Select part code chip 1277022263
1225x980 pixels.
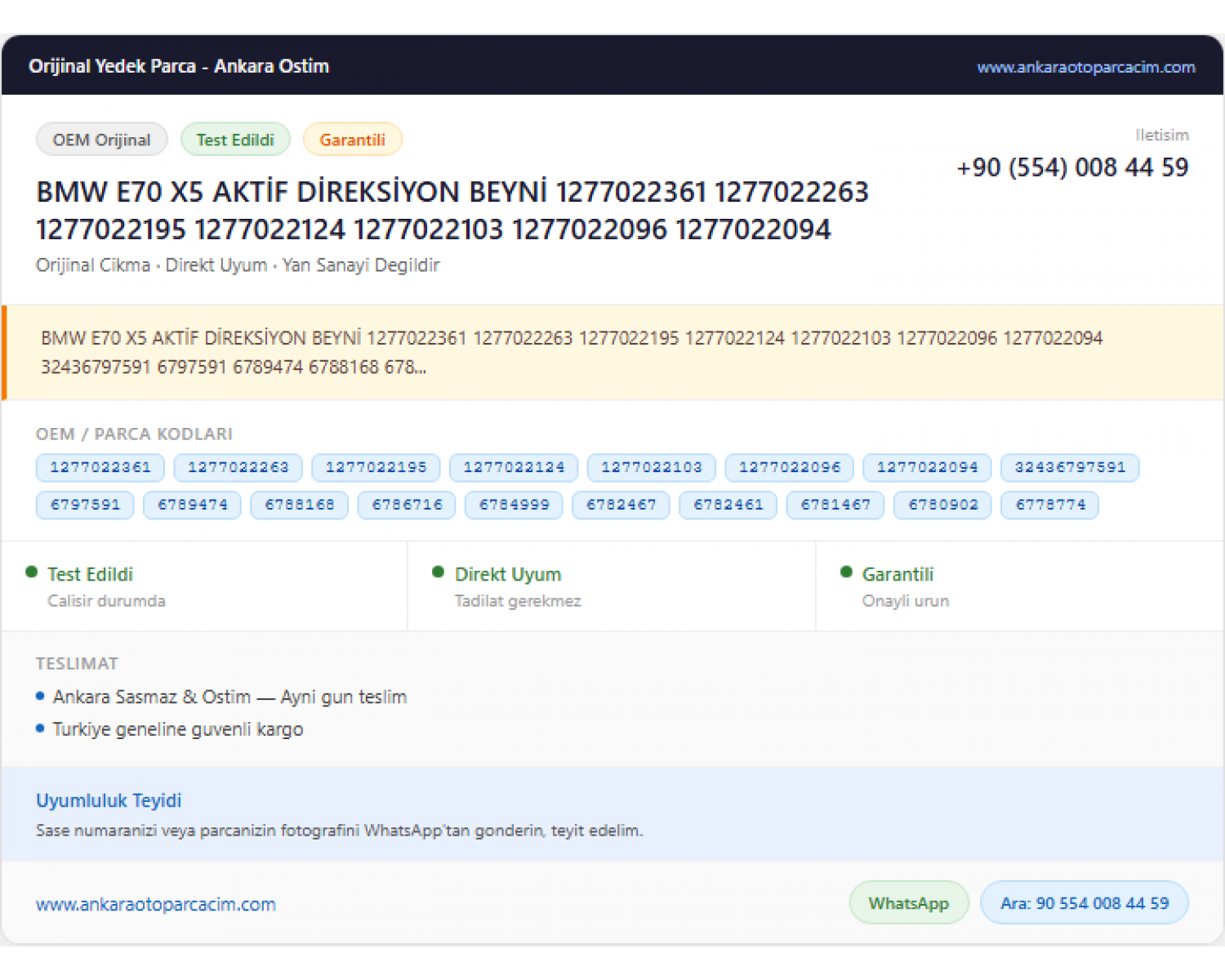point(238,467)
